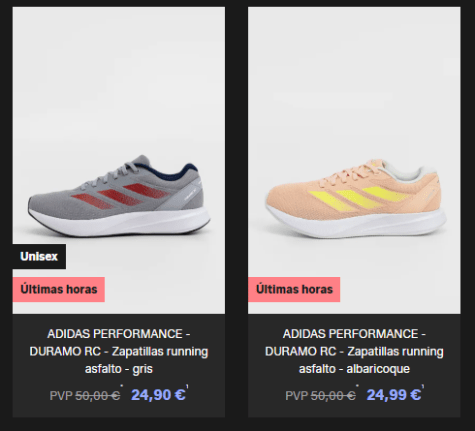Click the red stripes on gray shoe
Viewport: 475px width, 431px height.
(x=121, y=196)
